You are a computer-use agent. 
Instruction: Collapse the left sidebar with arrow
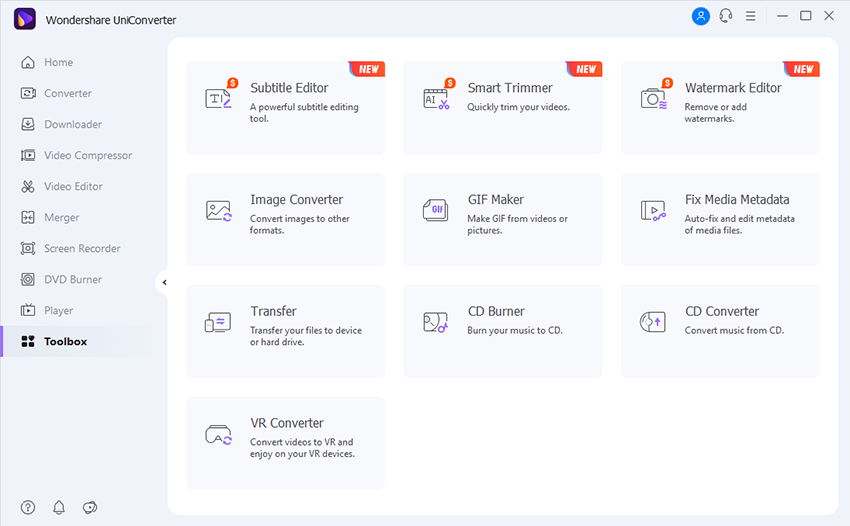tap(164, 283)
